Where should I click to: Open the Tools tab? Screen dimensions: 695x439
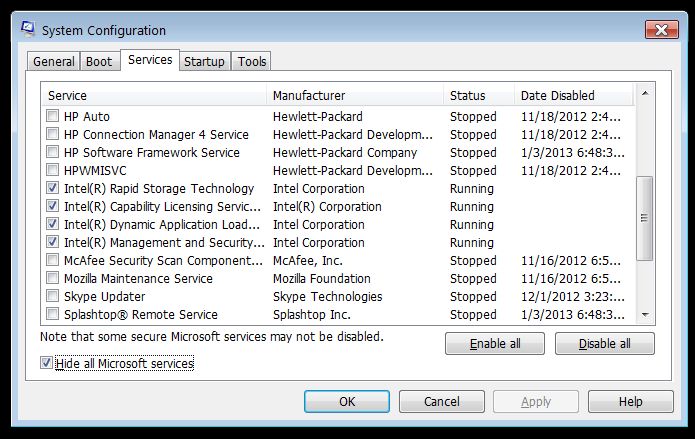pos(252,62)
